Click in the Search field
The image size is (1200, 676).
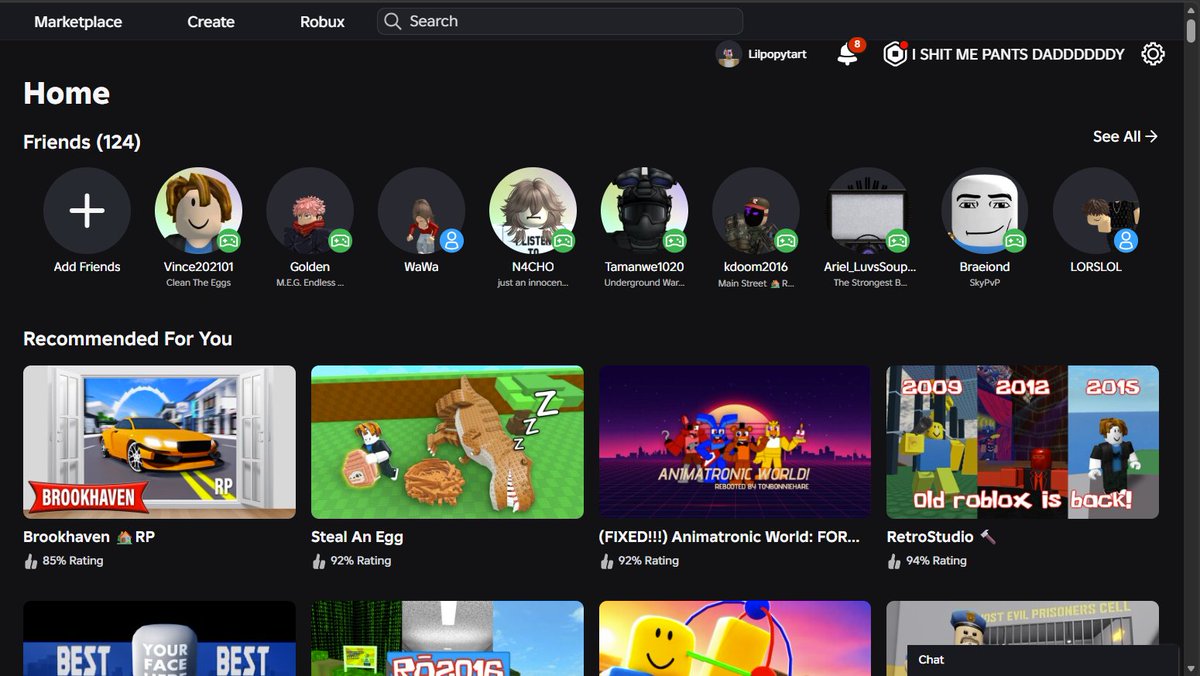pos(560,21)
